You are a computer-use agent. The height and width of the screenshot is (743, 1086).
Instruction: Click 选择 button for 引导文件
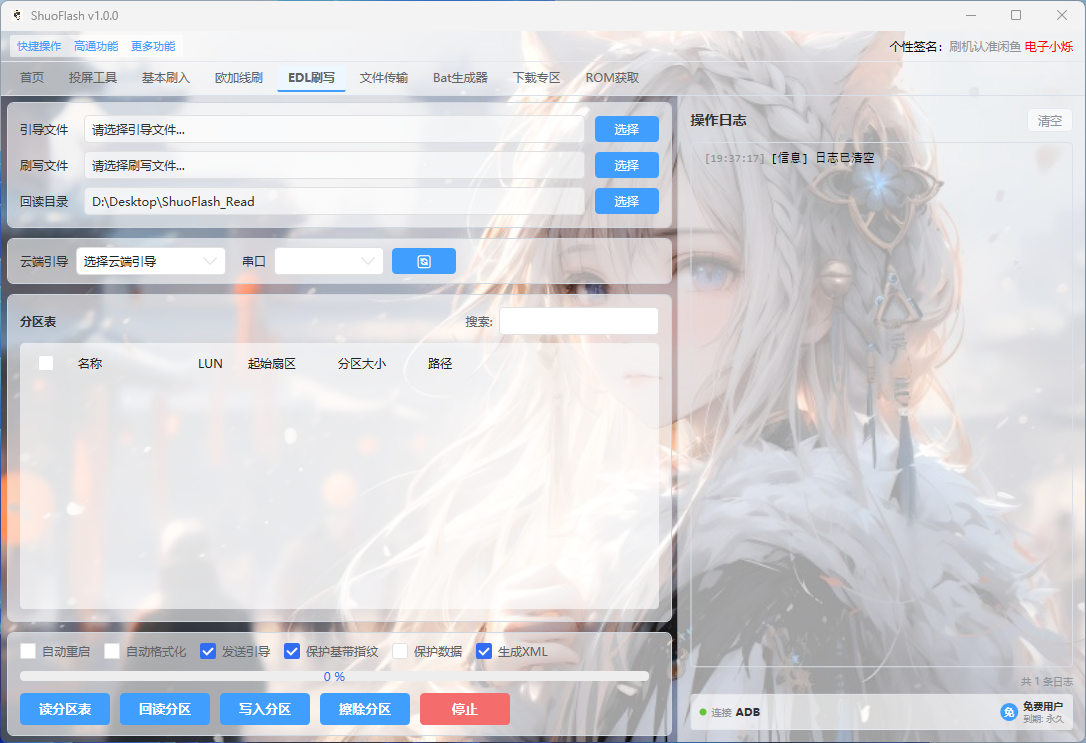[627, 129]
